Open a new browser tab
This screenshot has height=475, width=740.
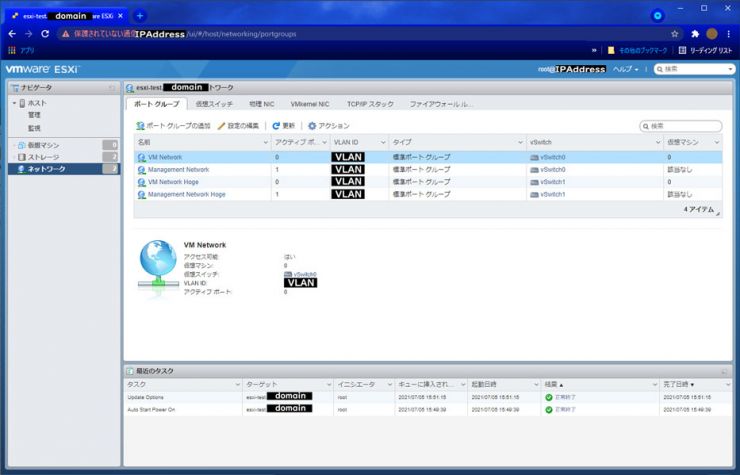(140, 16)
